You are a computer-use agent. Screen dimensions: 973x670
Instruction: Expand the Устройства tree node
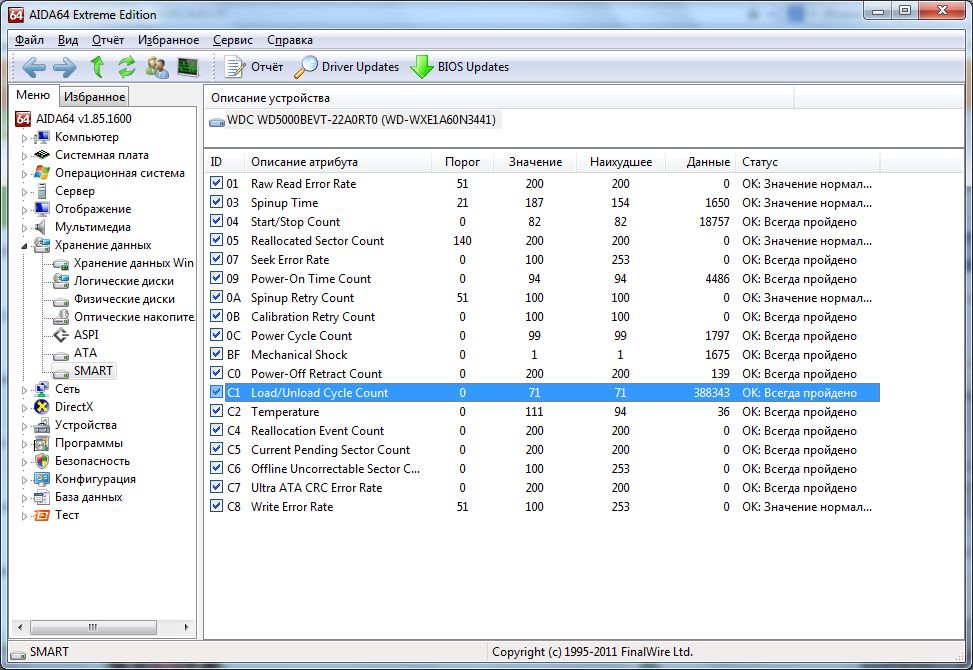tap(25, 426)
